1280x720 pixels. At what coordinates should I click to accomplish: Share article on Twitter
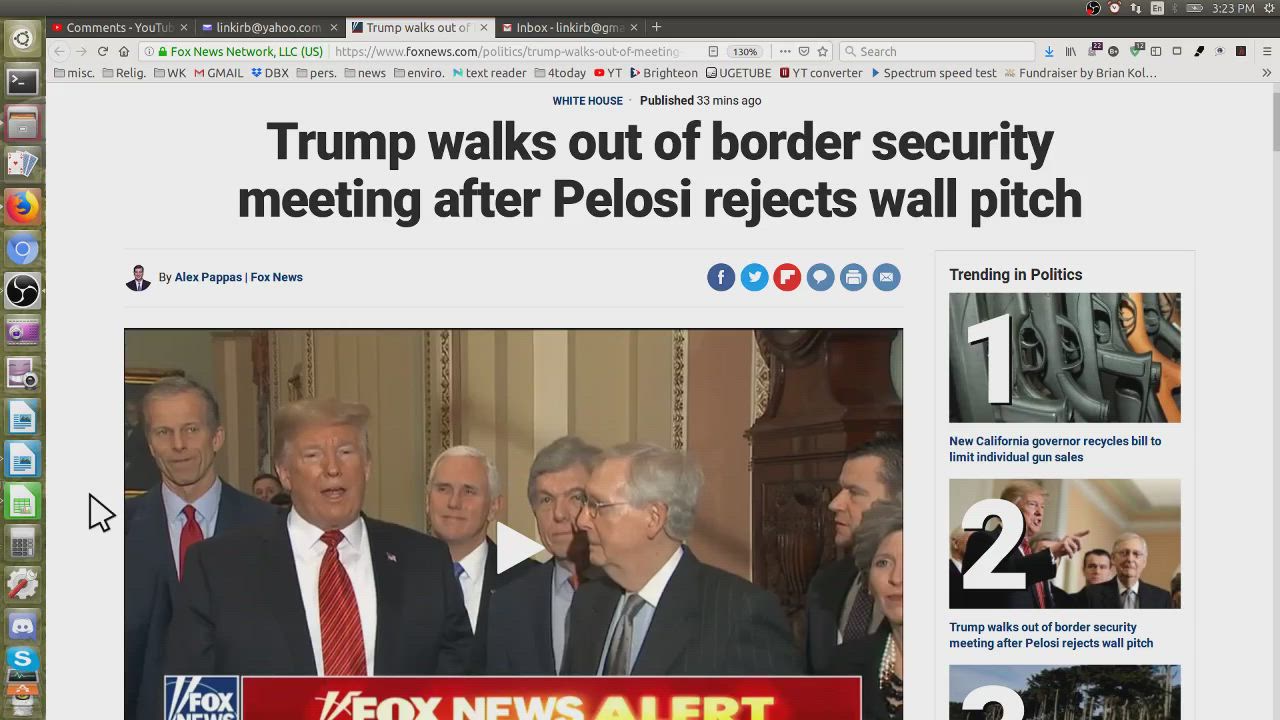click(754, 277)
